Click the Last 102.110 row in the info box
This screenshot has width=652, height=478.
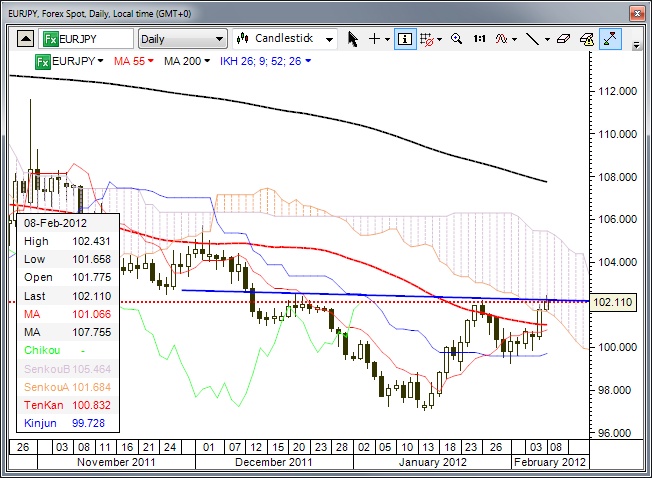click(68, 296)
